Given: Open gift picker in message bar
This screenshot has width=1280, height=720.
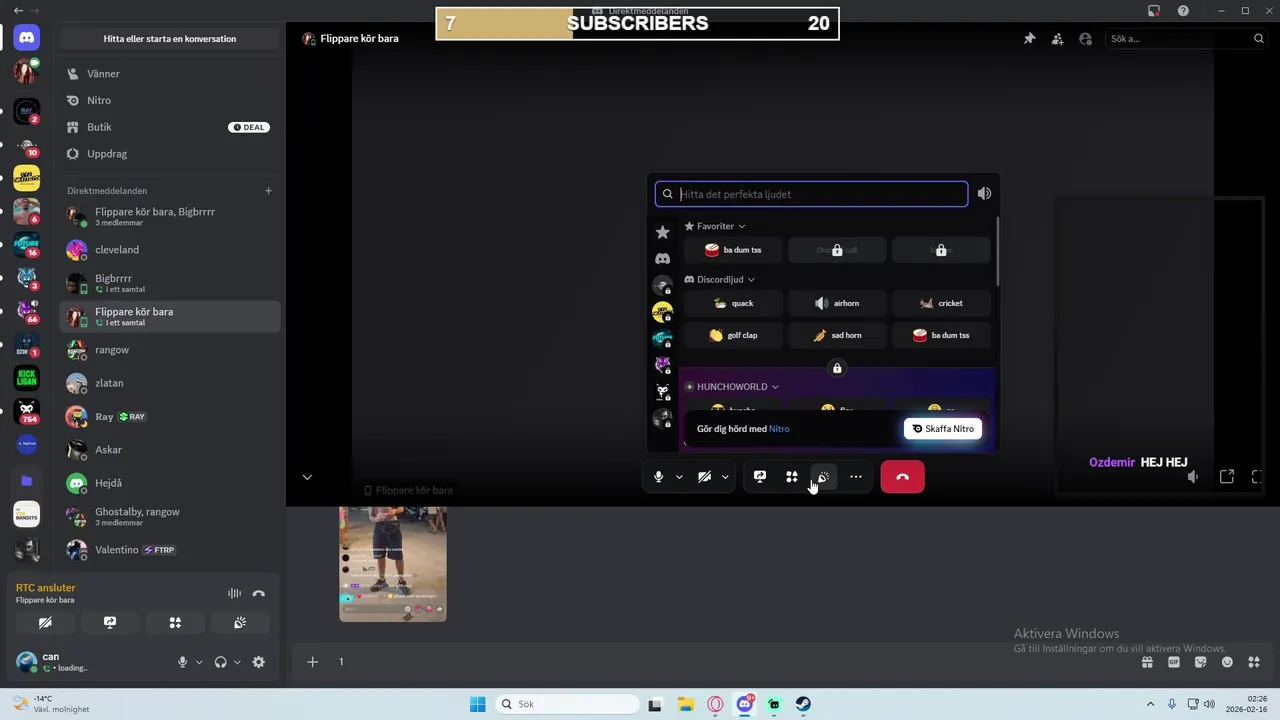Looking at the screenshot, I should pos(1147,662).
